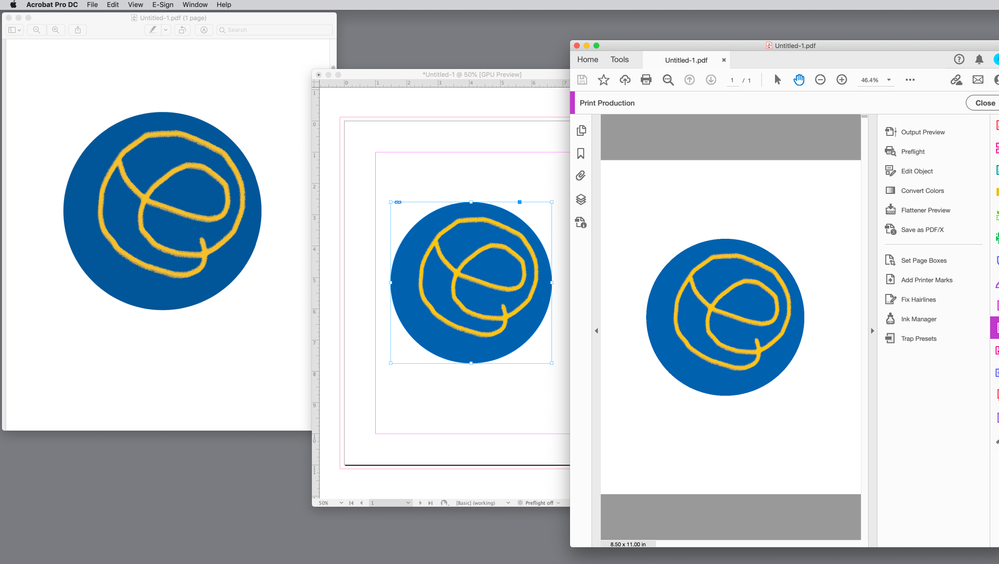This screenshot has width=999, height=564.
Task: Select Fix Hairlines tool
Action: click(x=910, y=299)
